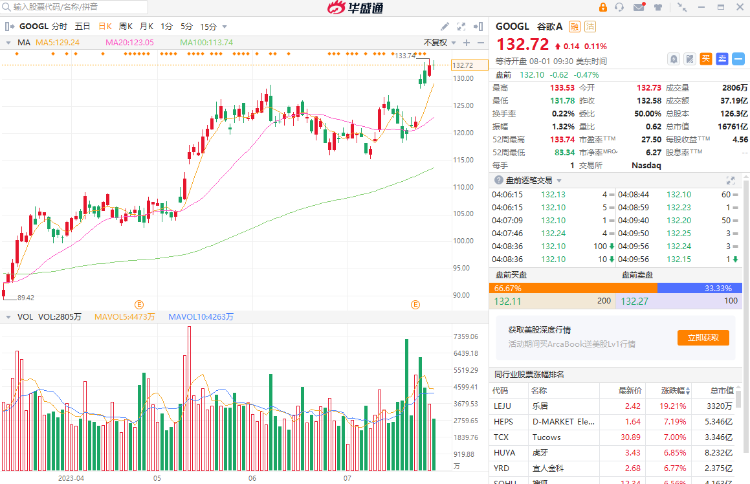Open the skin theme shirt icon
750x484 pixels.
[658, 7]
